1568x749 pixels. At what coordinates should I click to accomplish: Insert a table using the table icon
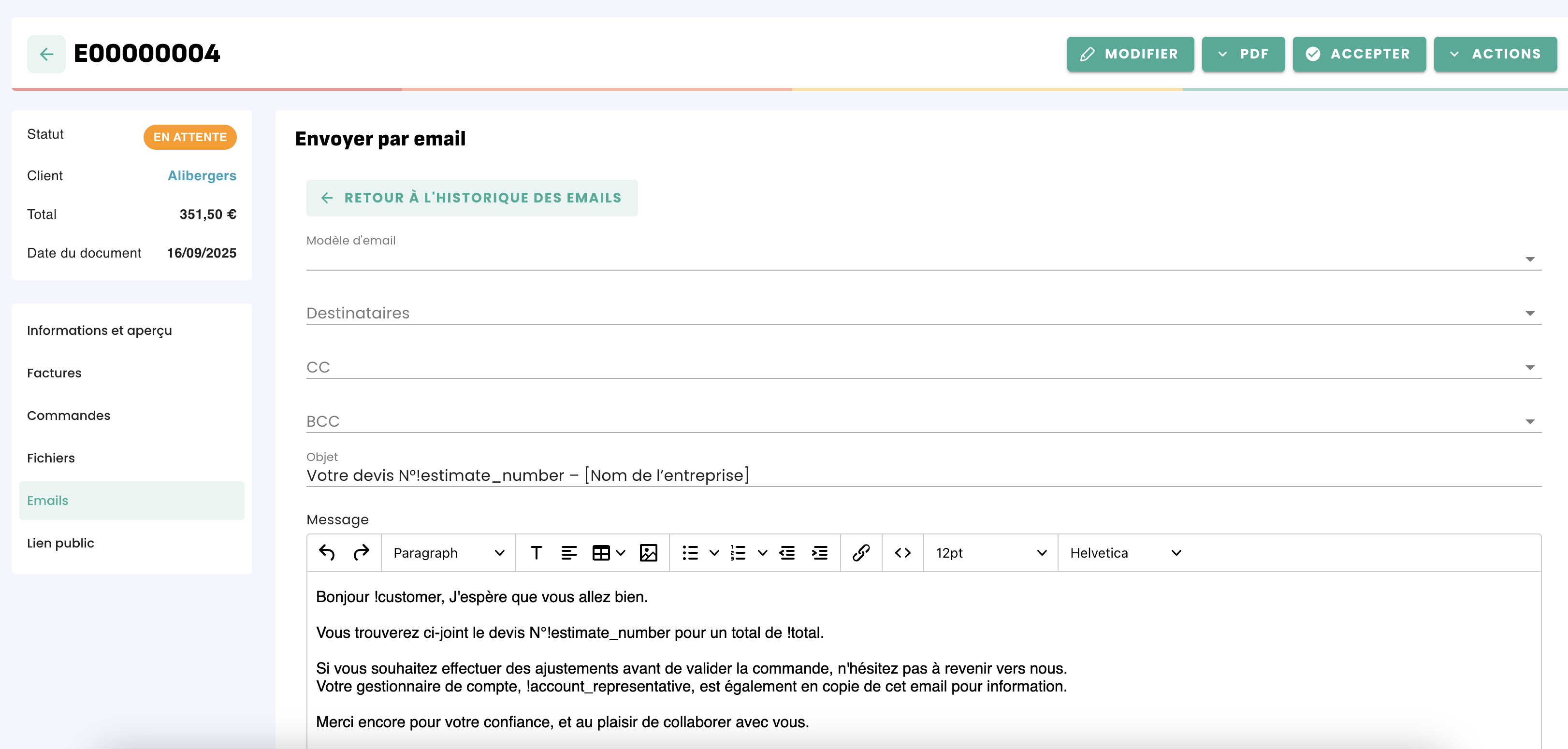point(601,552)
